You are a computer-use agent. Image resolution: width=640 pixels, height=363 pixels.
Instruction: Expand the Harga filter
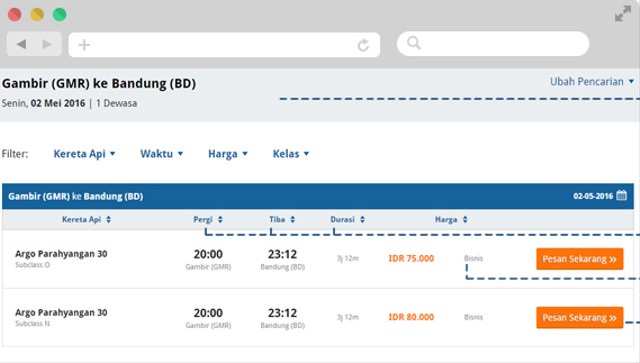click(x=228, y=154)
